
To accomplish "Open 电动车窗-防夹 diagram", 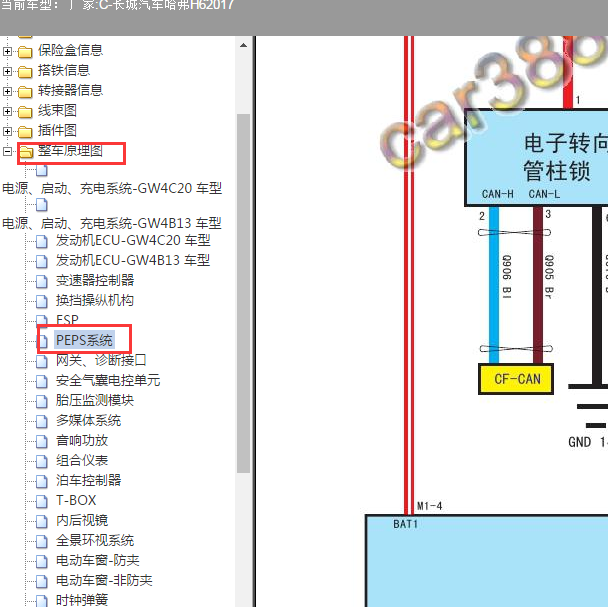I will [98, 560].
